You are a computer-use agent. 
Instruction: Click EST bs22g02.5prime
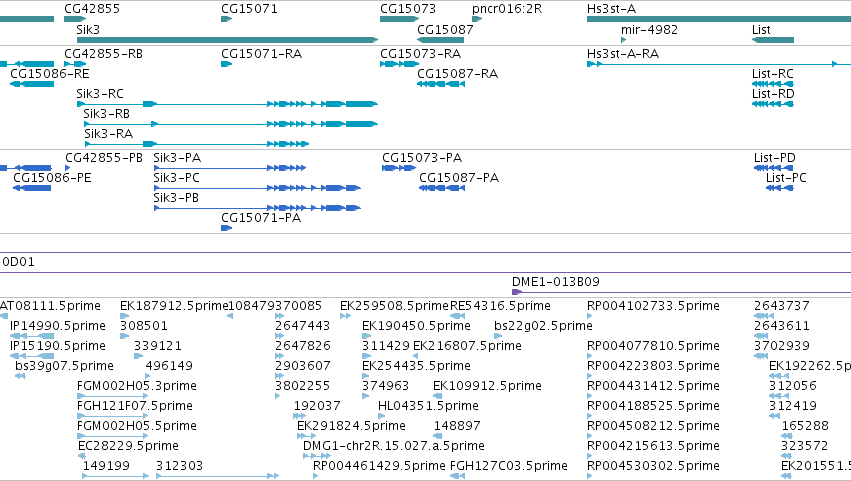543,326
